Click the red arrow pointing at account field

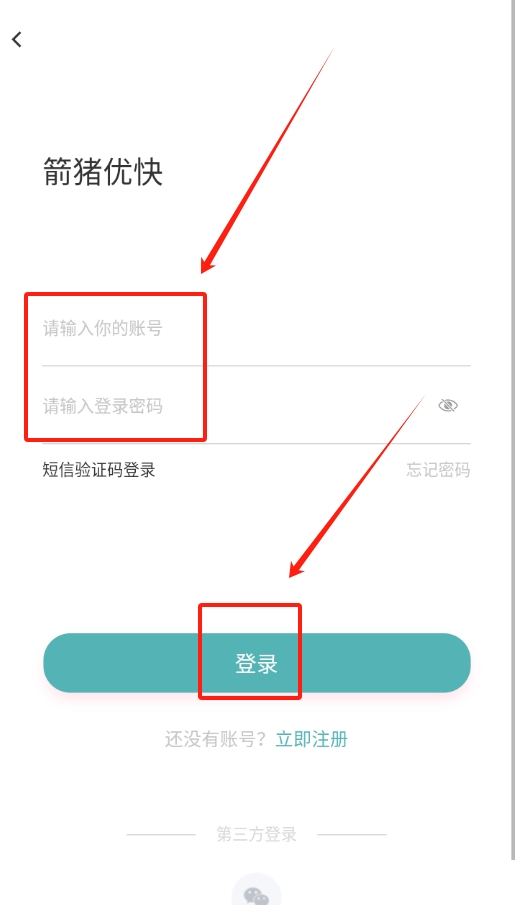267,160
